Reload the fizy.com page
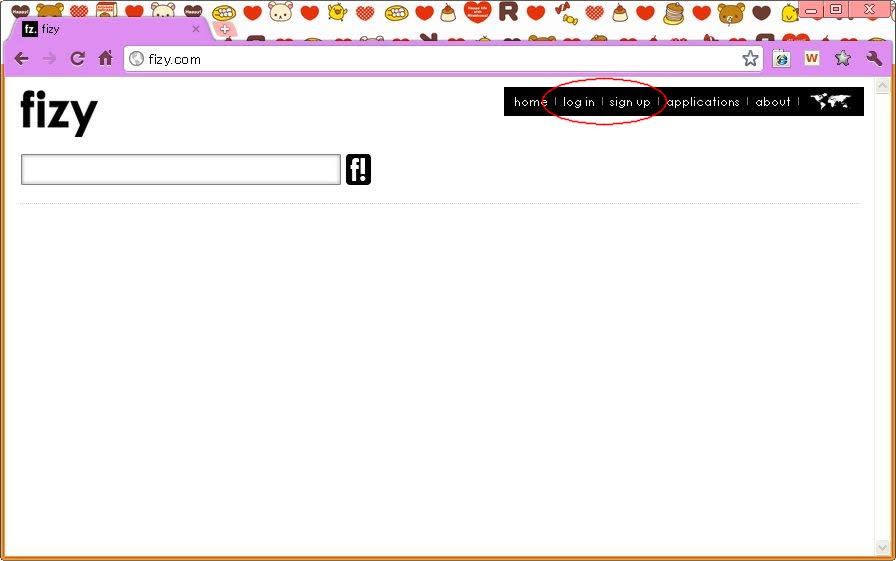This screenshot has width=896, height=561. (77, 59)
